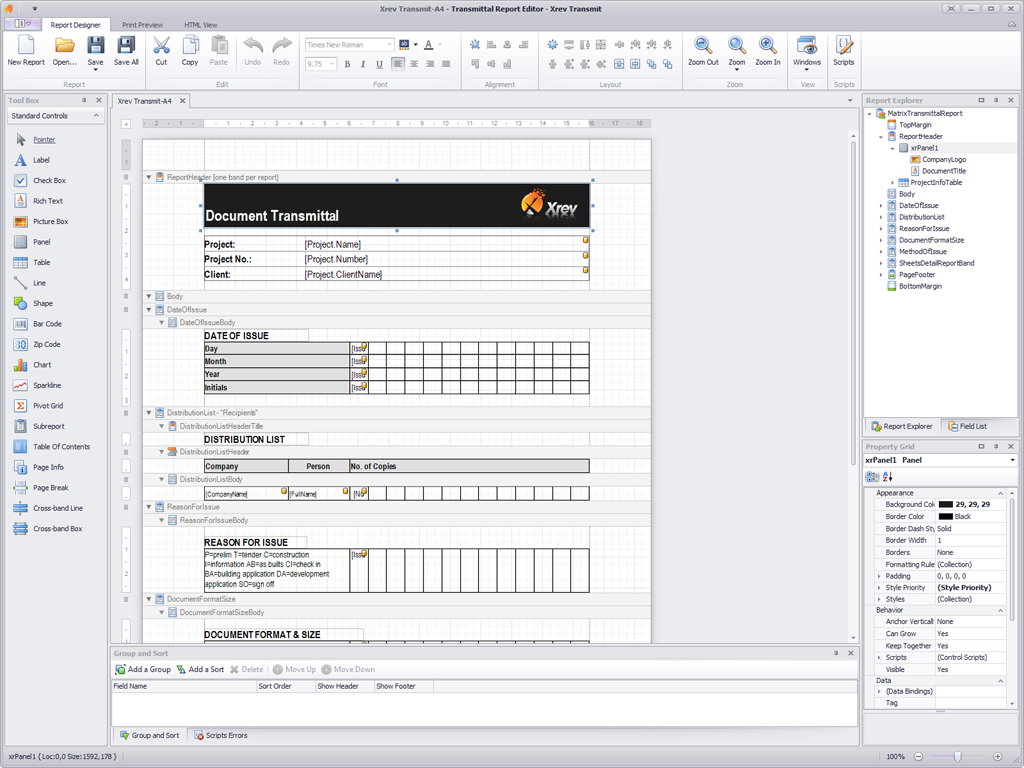Align text left in Font group
1024x768 pixels.
coord(398,64)
